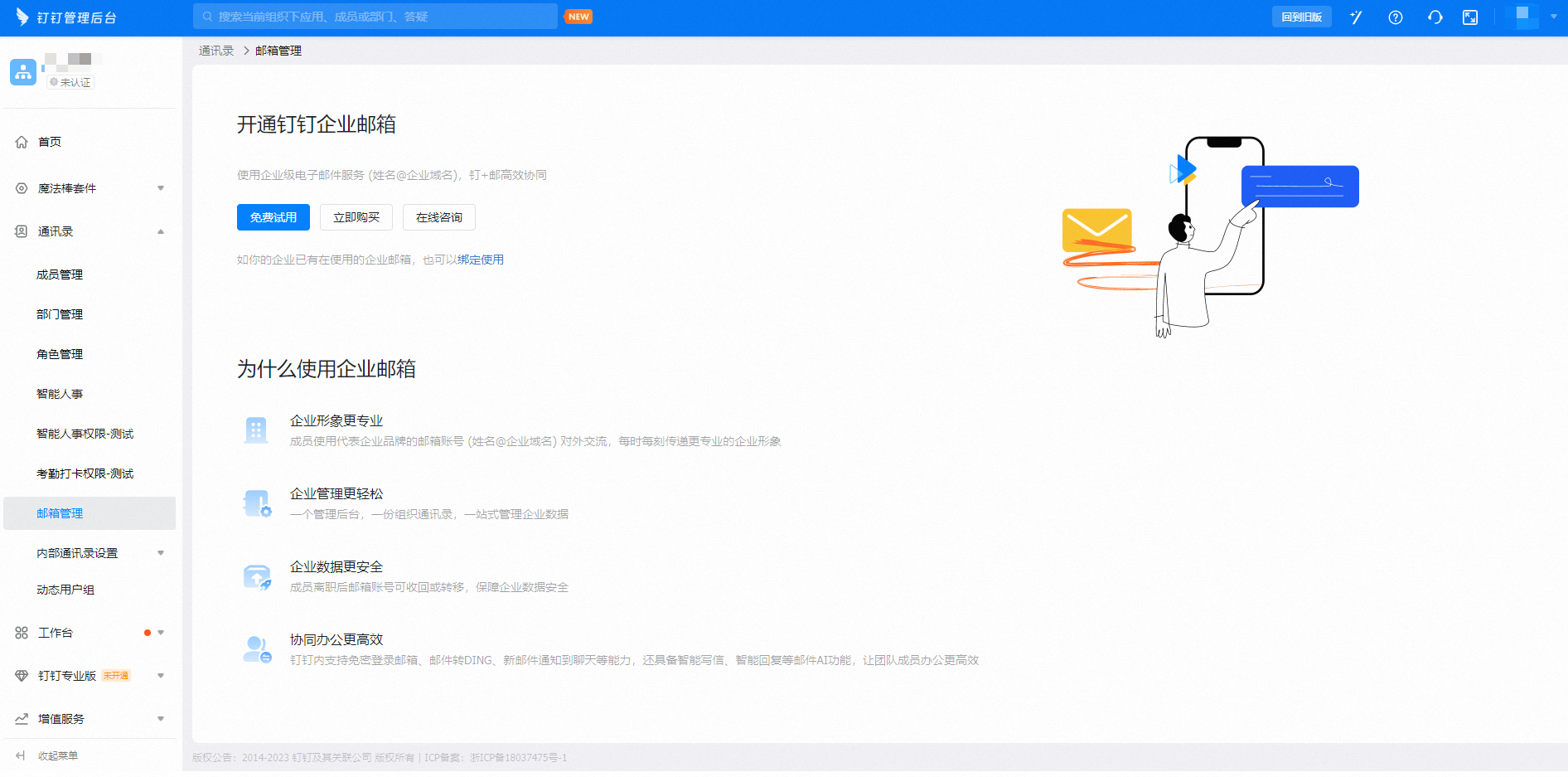
Task: Click the 增值服务 chart icon
Action: tap(22, 719)
